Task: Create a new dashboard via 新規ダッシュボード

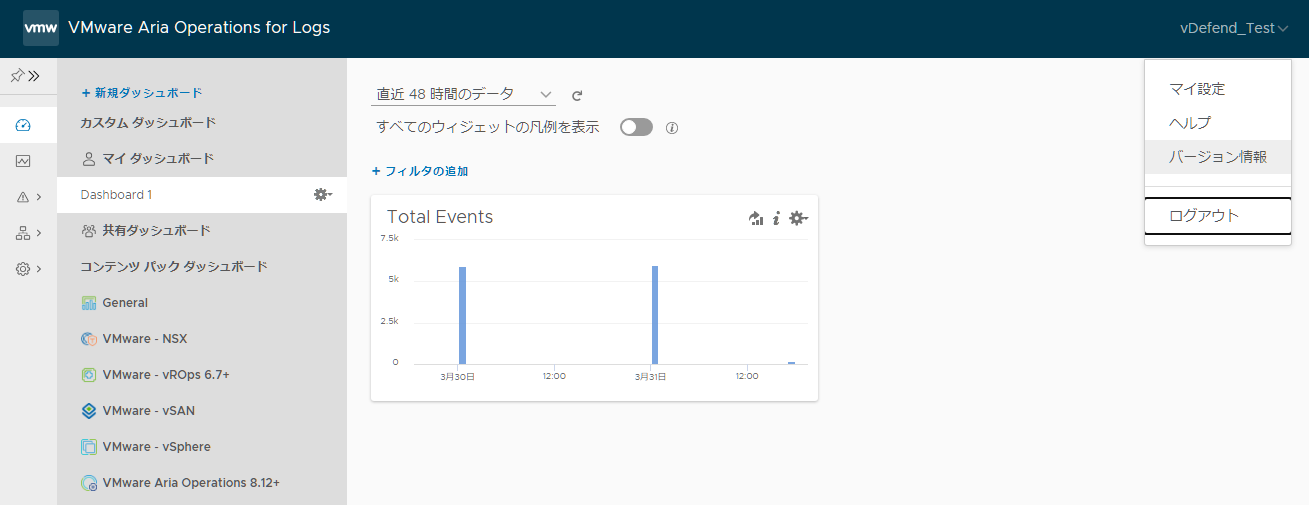Action: click(142, 93)
